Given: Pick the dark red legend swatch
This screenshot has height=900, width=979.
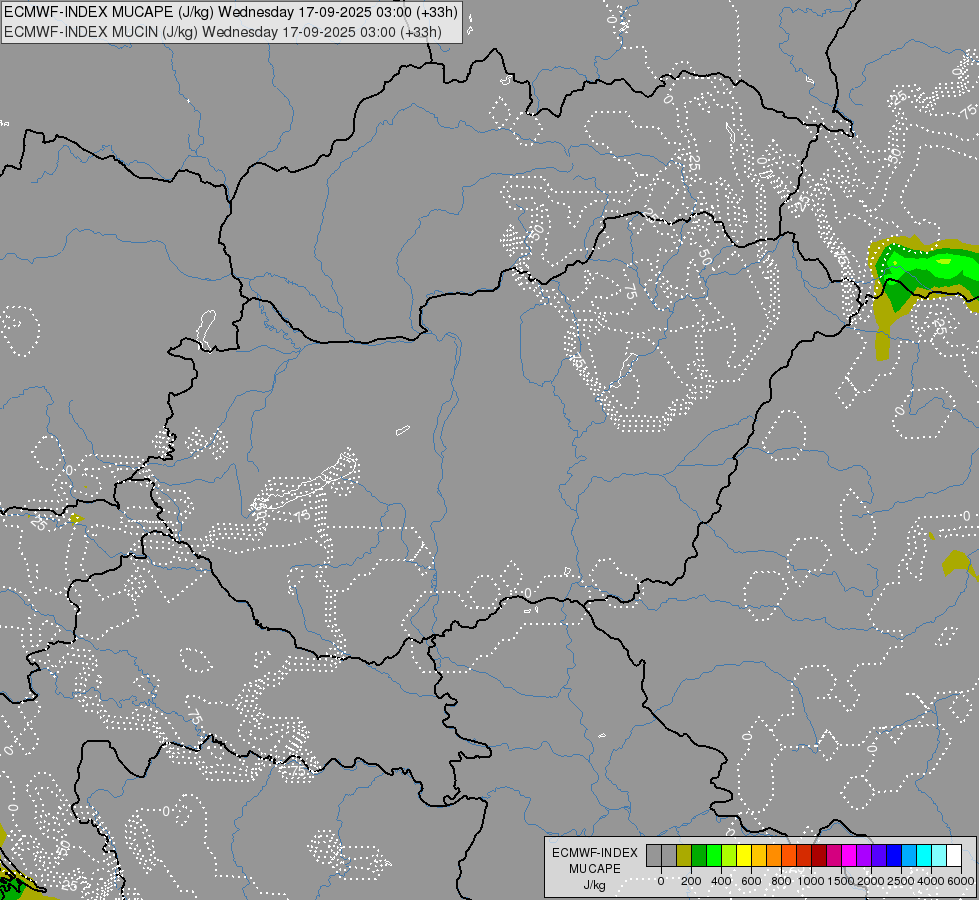Looking at the screenshot, I should coord(819,855).
